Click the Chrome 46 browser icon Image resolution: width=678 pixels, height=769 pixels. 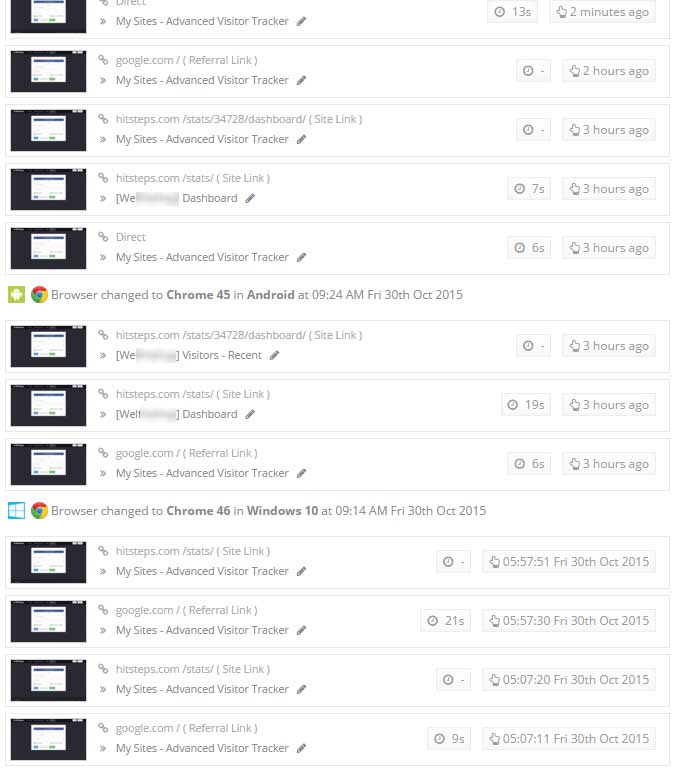[39, 511]
